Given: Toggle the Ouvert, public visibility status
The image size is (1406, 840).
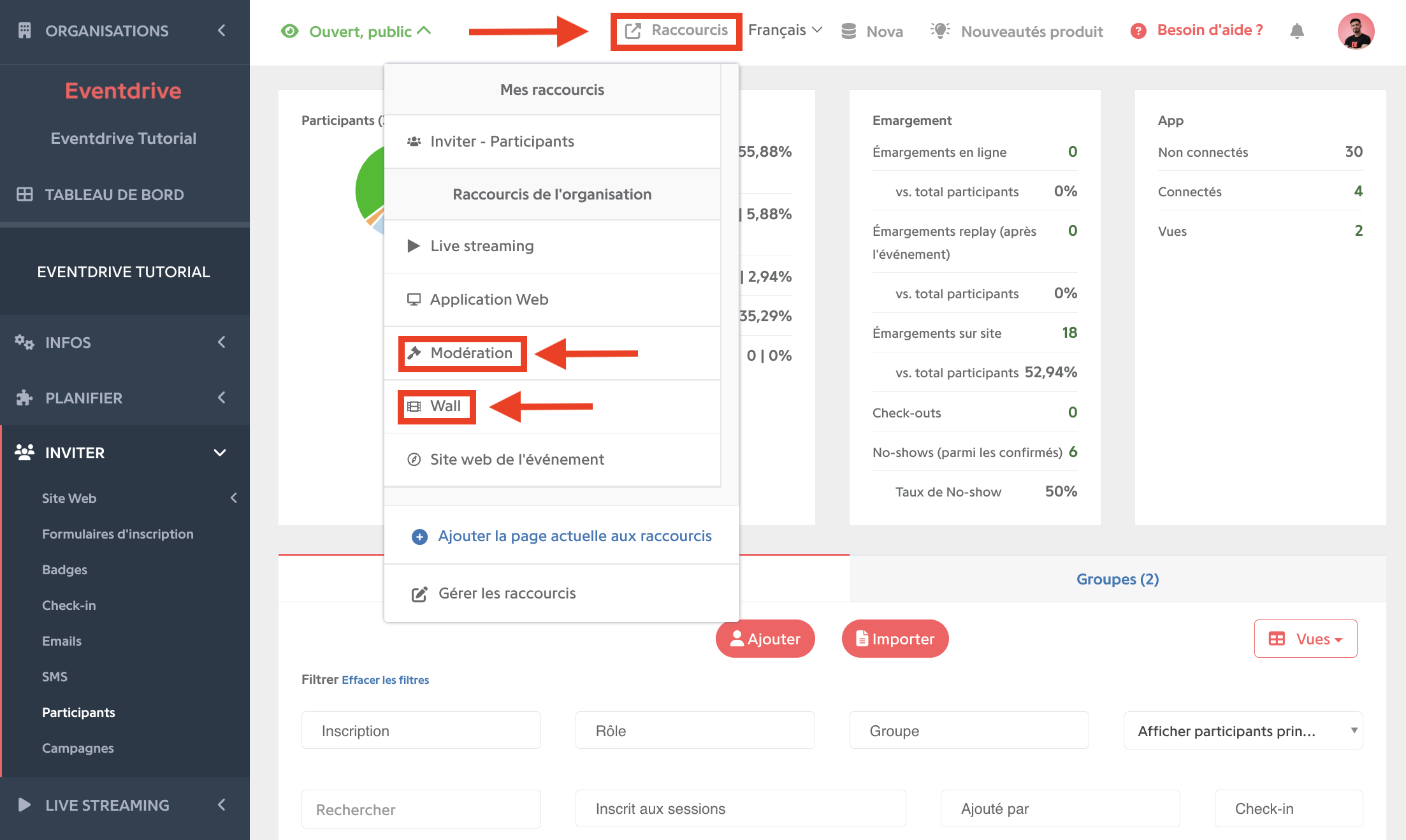Looking at the screenshot, I should [356, 31].
